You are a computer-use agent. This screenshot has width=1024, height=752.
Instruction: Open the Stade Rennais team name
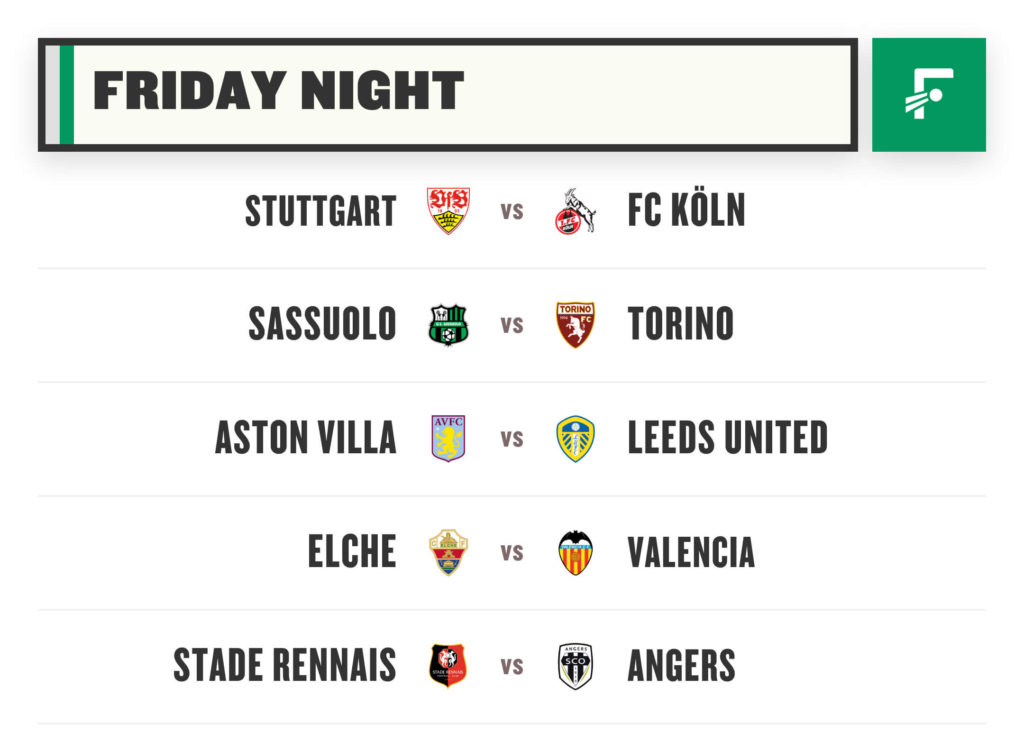pyautogui.click(x=285, y=665)
